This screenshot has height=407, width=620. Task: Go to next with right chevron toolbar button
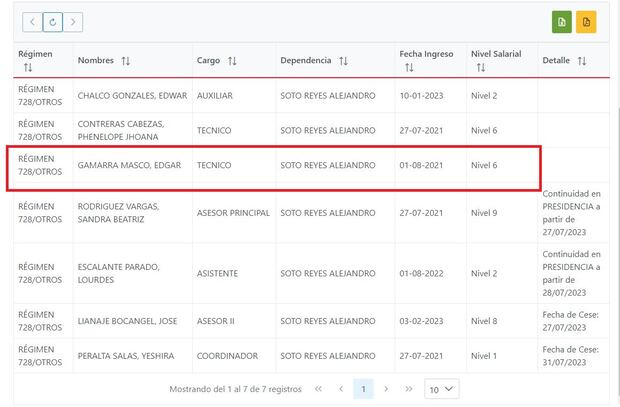click(x=73, y=21)
